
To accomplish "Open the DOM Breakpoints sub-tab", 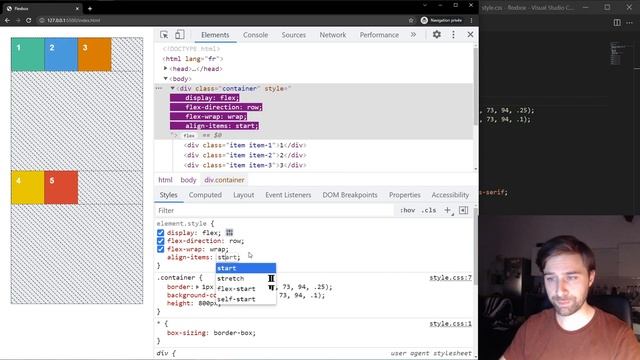I will coord(350,195).
